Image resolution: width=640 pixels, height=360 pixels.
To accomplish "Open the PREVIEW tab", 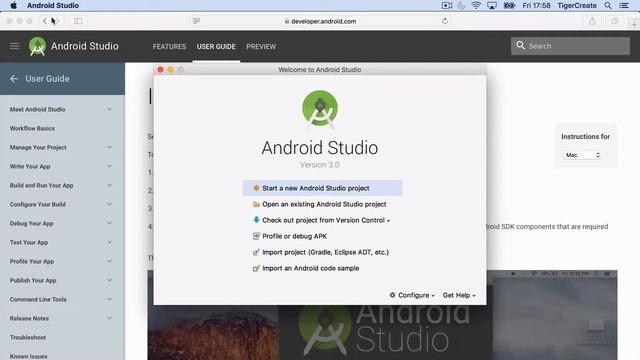I will (261, 47).
